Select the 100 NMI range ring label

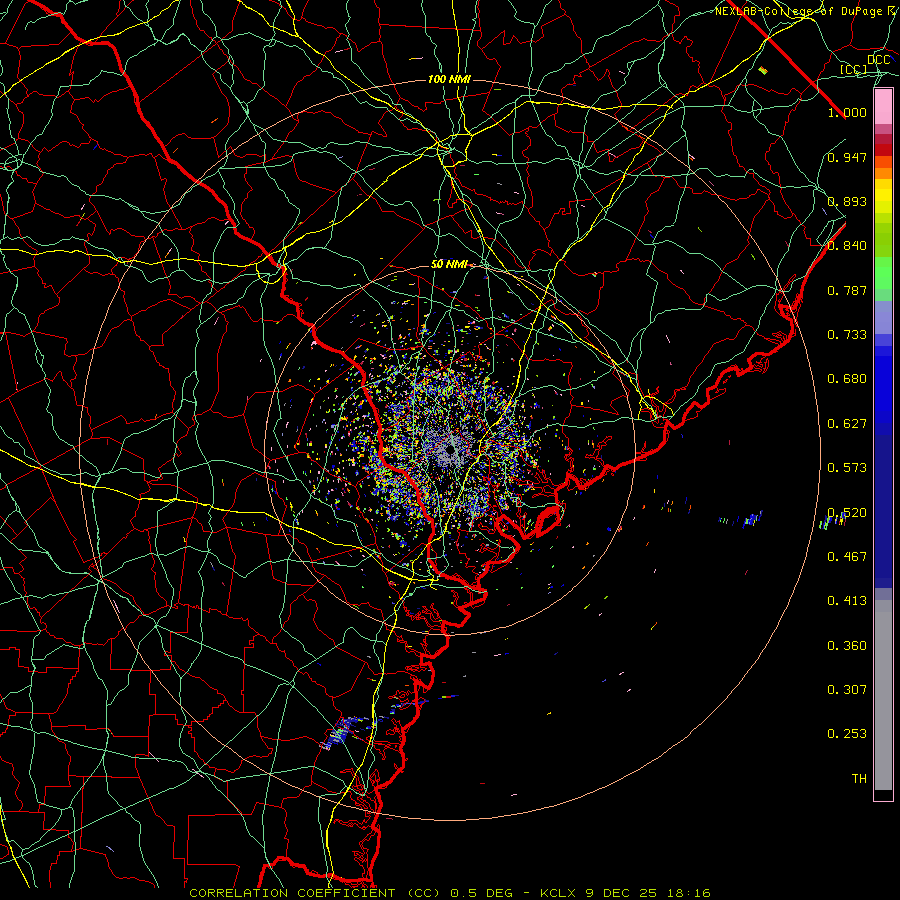click(449, 79)
